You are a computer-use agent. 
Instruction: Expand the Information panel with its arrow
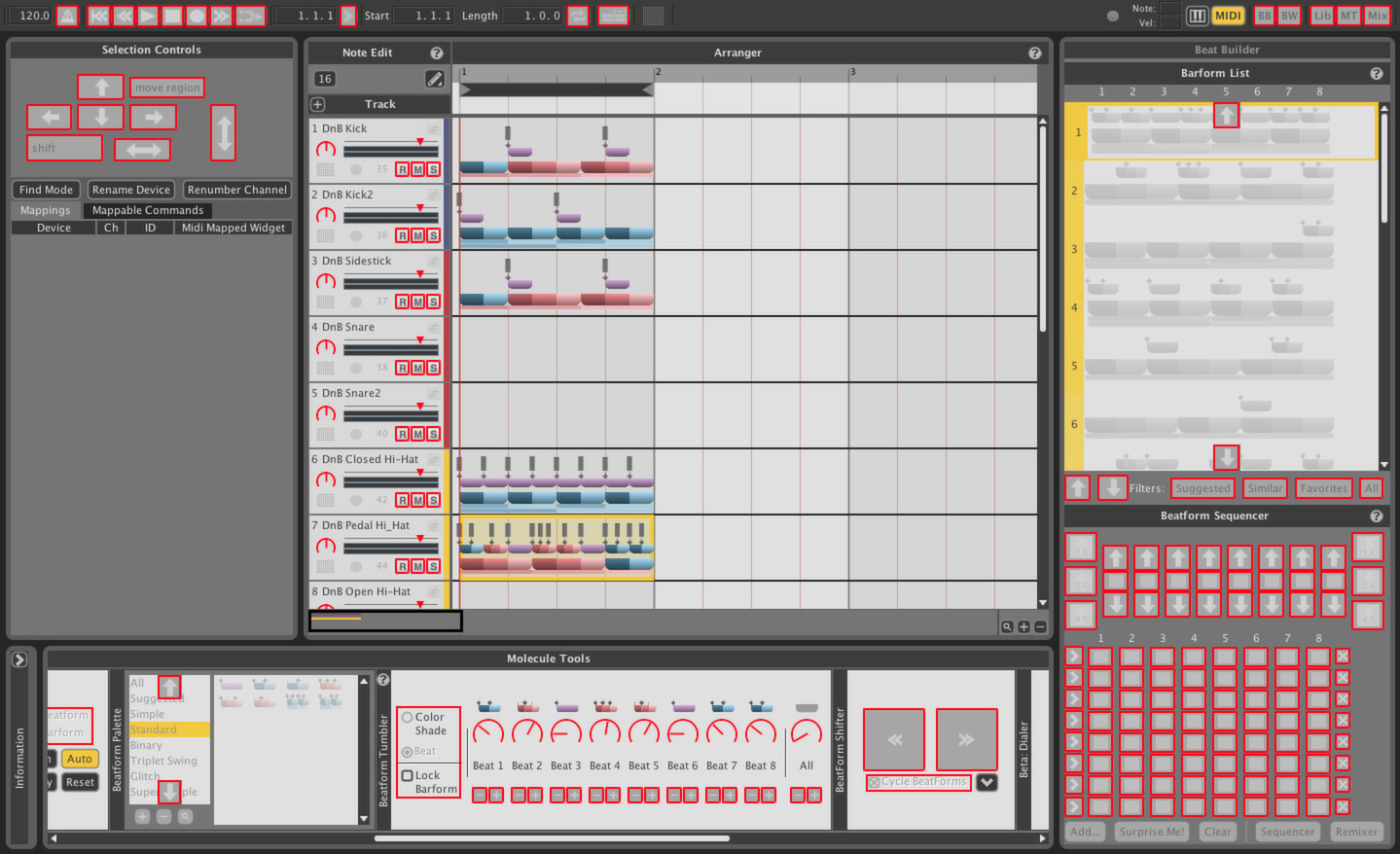19,658
